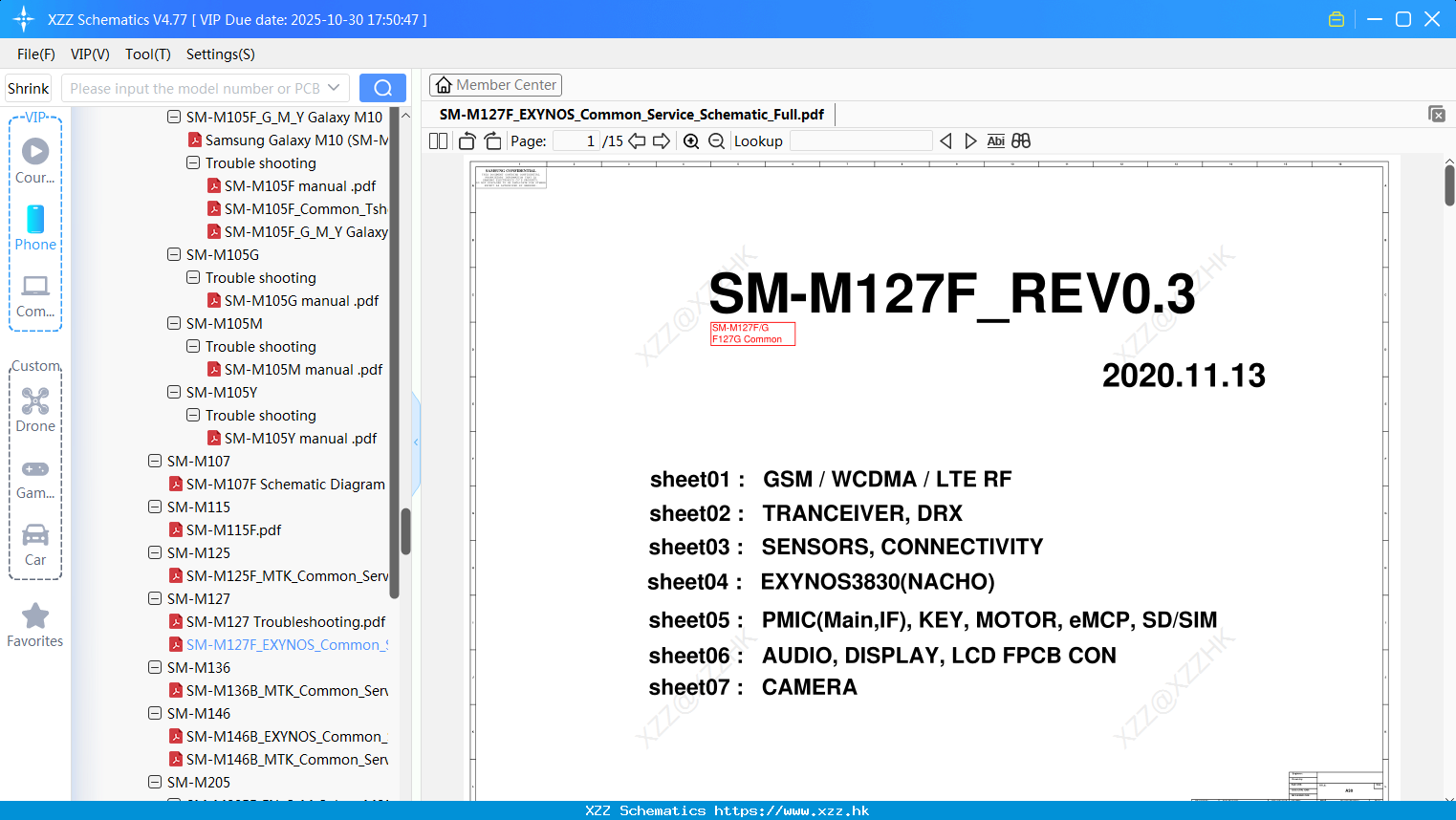Click the PDF icon beside SM-M127 Troubleshooting.pdf
Image resolution: width=1456 pixels, height=820 pixels.
pyautogui.click(x=176, y=622)
